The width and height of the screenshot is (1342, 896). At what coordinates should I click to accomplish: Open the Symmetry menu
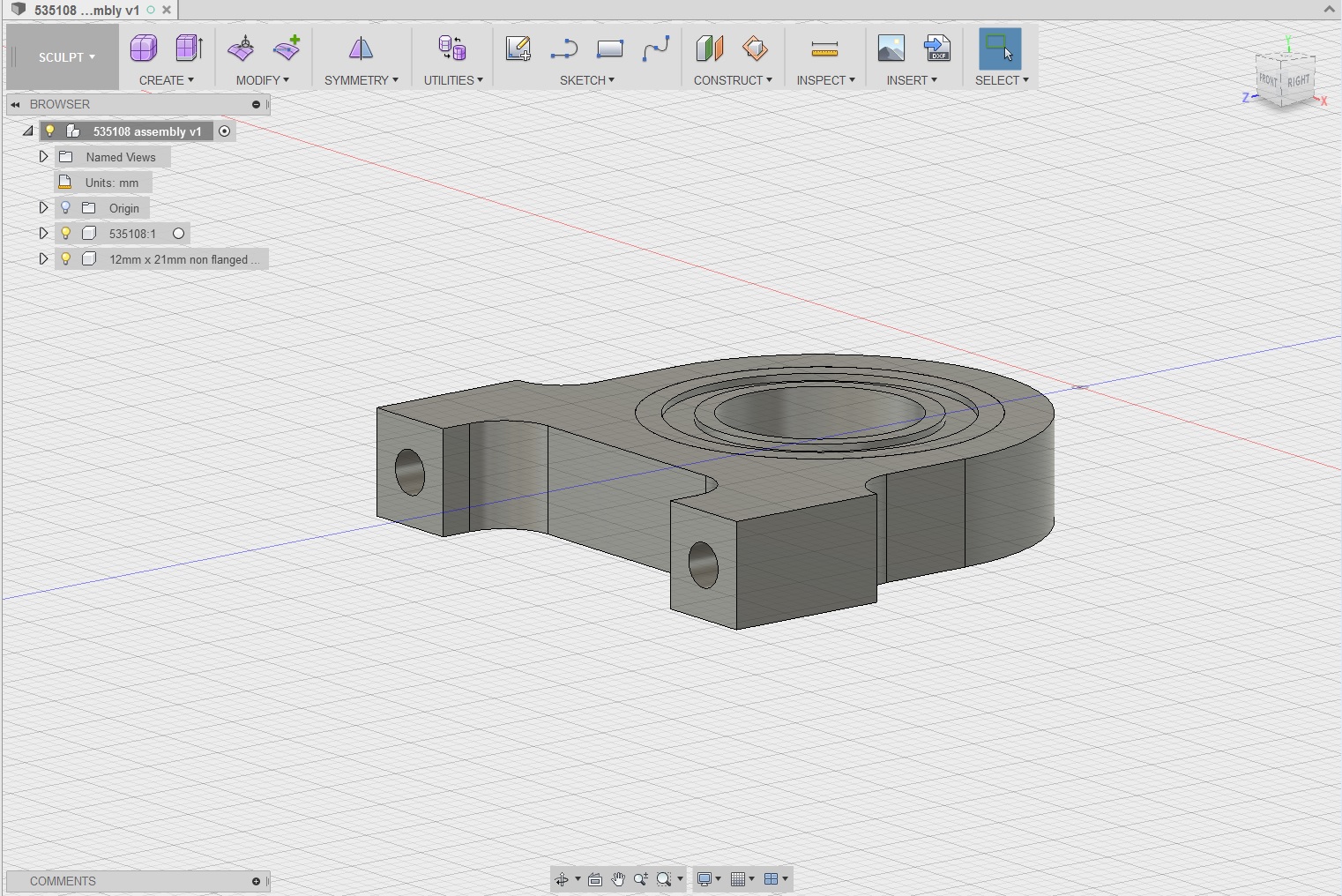361,79
